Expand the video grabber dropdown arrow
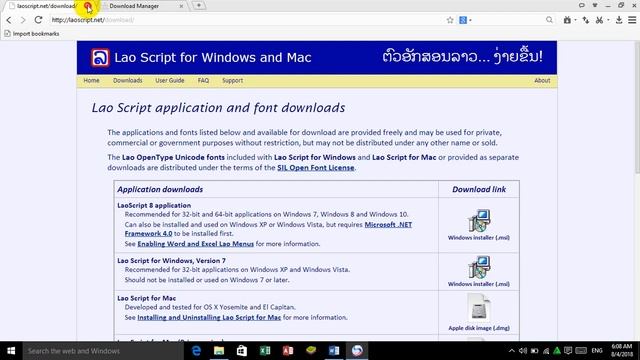The width and height of the screenshot is (640, 360). [x=575, y=20]
